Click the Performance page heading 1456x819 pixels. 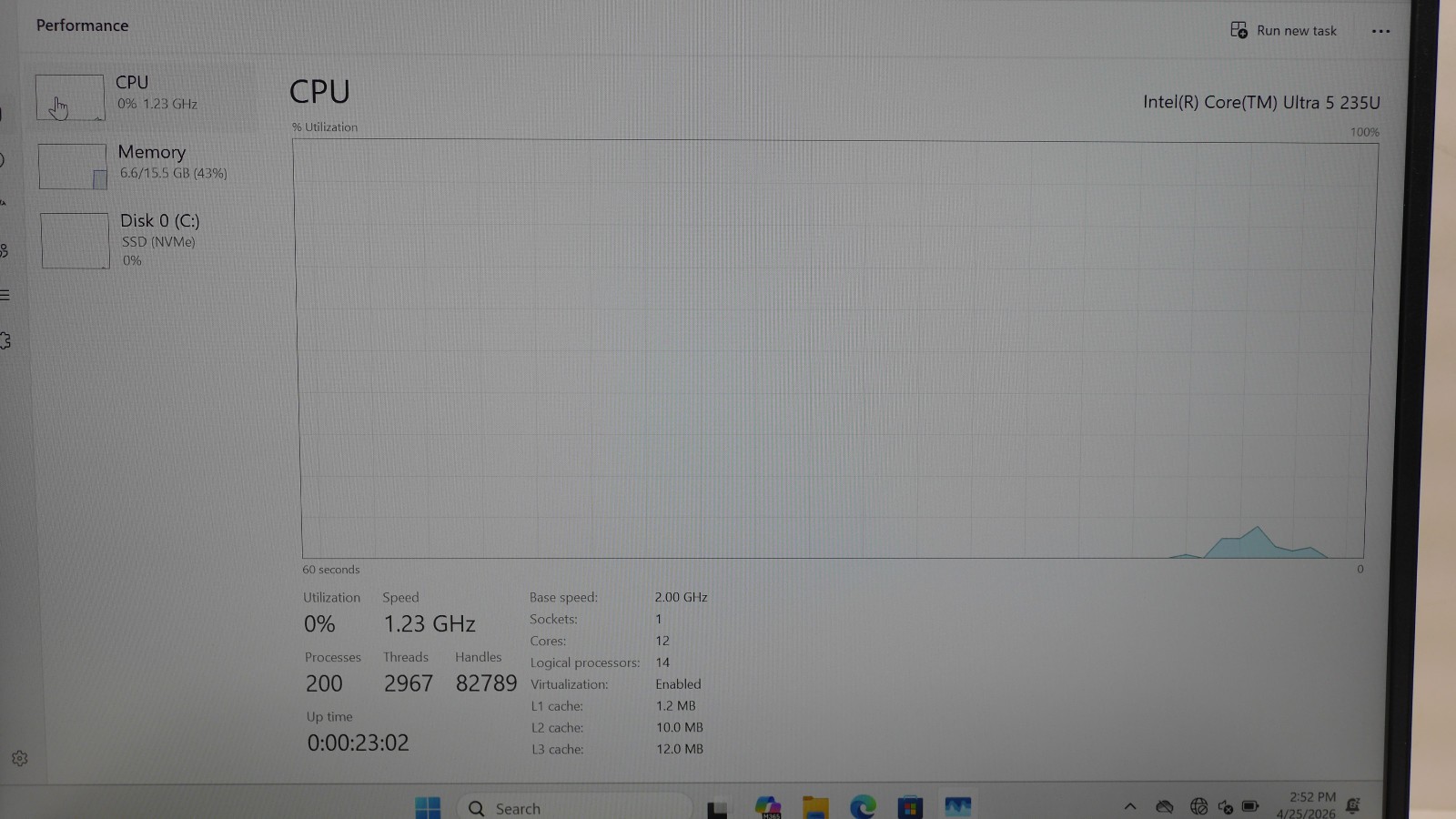tap(82, 25)
